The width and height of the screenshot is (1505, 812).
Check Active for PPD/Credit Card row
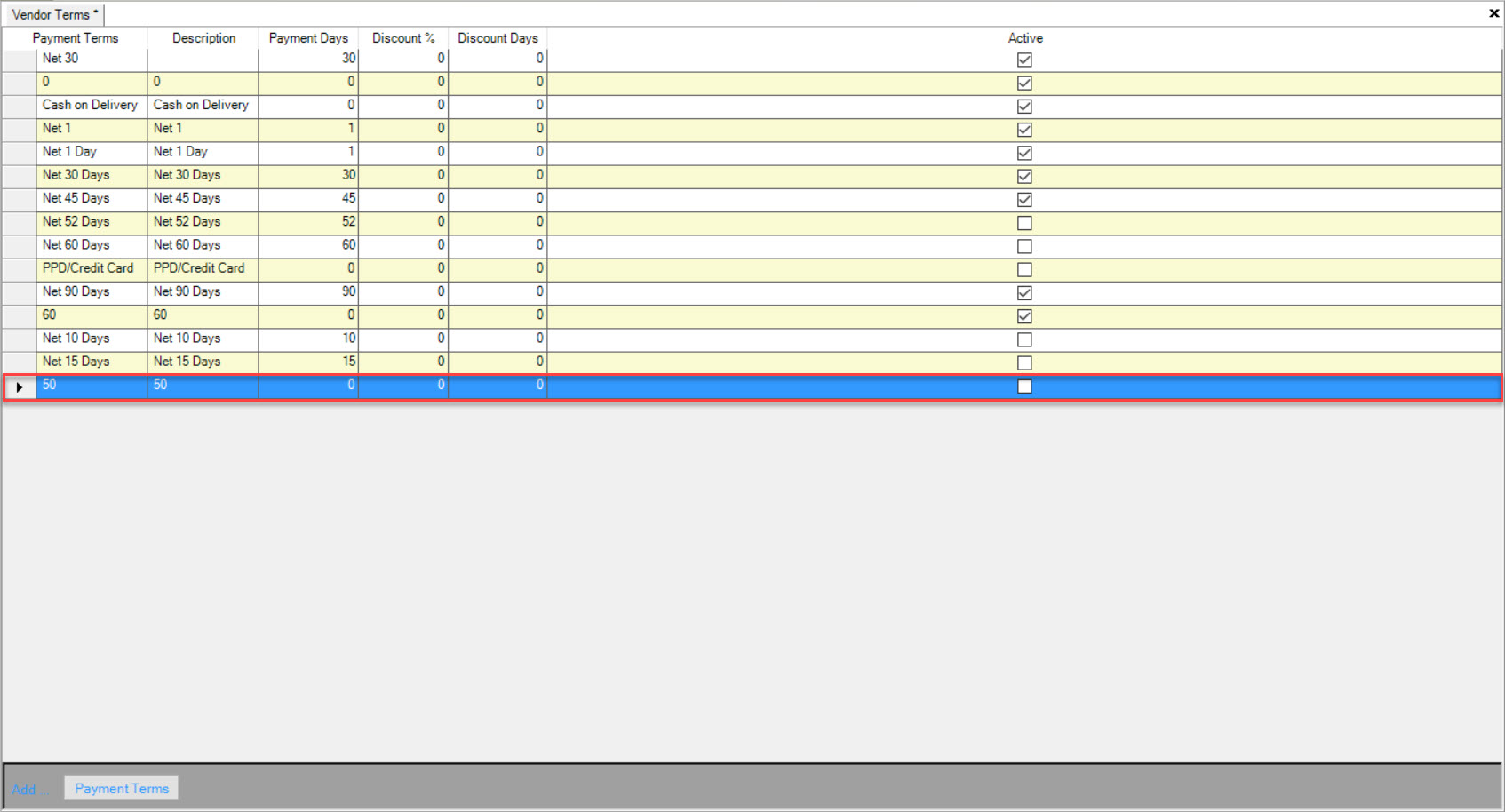point(1024,269)
